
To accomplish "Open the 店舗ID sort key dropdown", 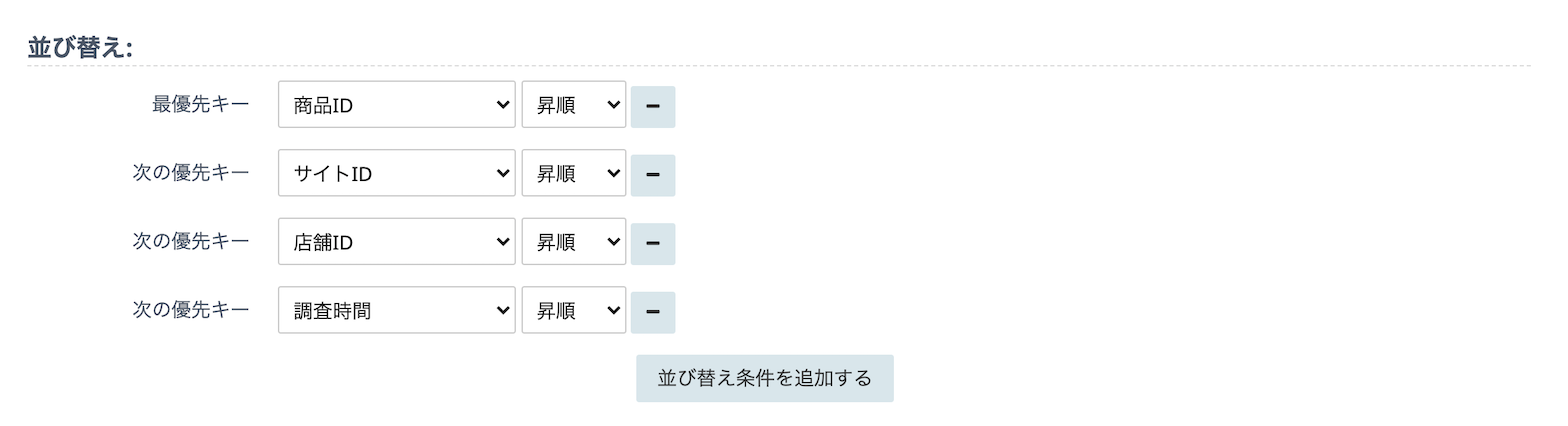I will tap(396, 242).
